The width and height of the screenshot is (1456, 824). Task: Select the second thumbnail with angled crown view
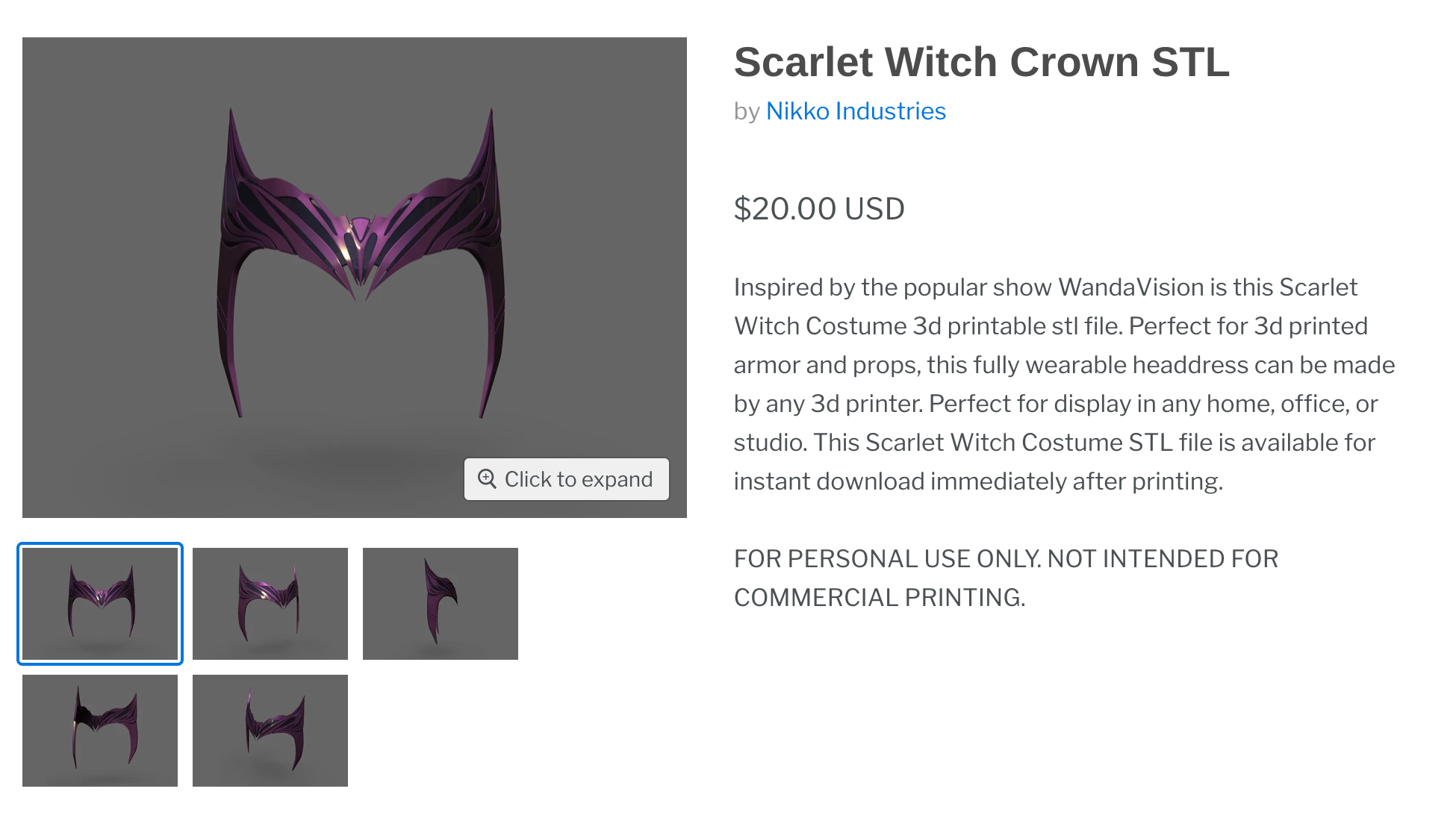(x=270, y=604)
